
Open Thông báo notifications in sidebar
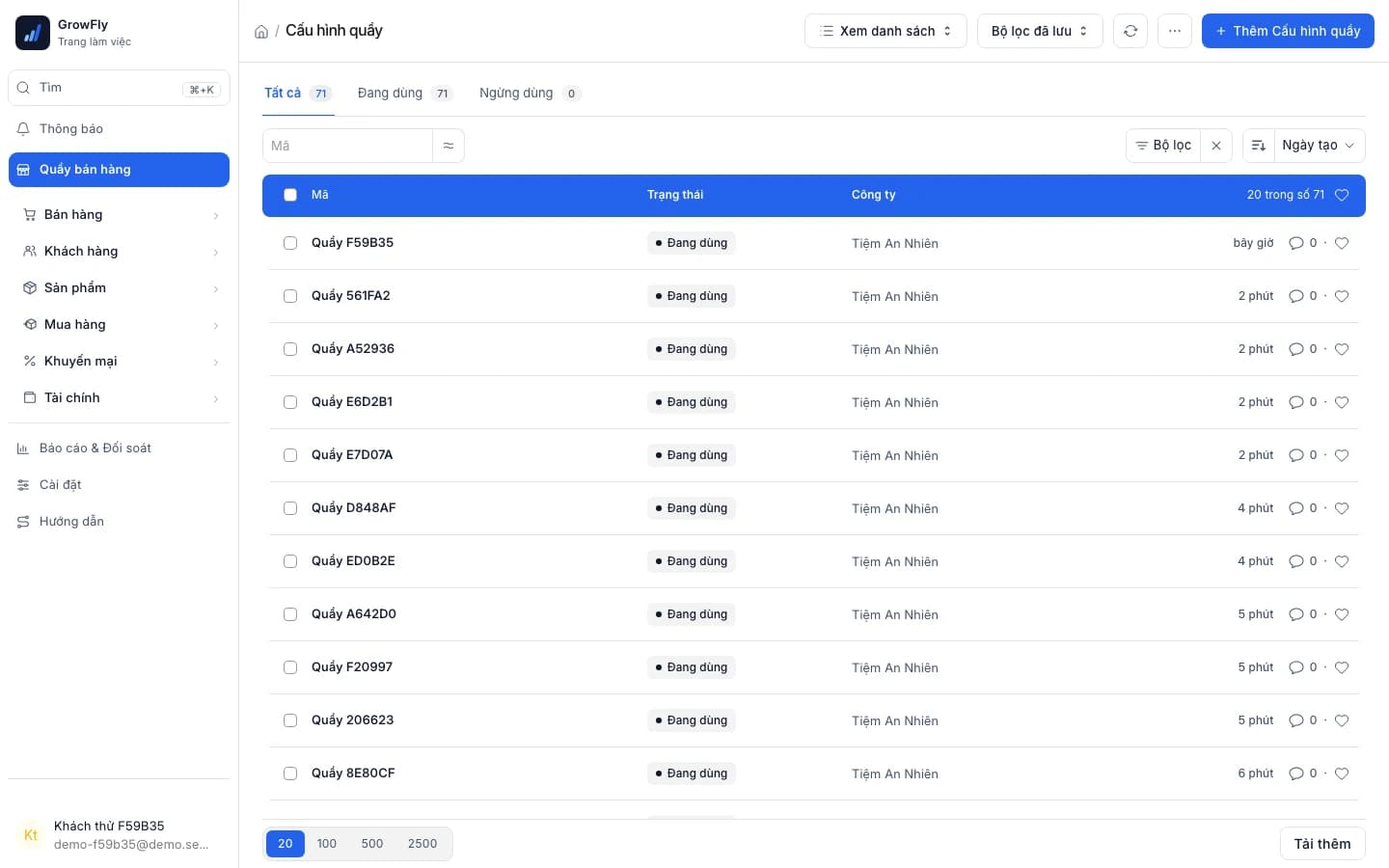tap(119, 128)
